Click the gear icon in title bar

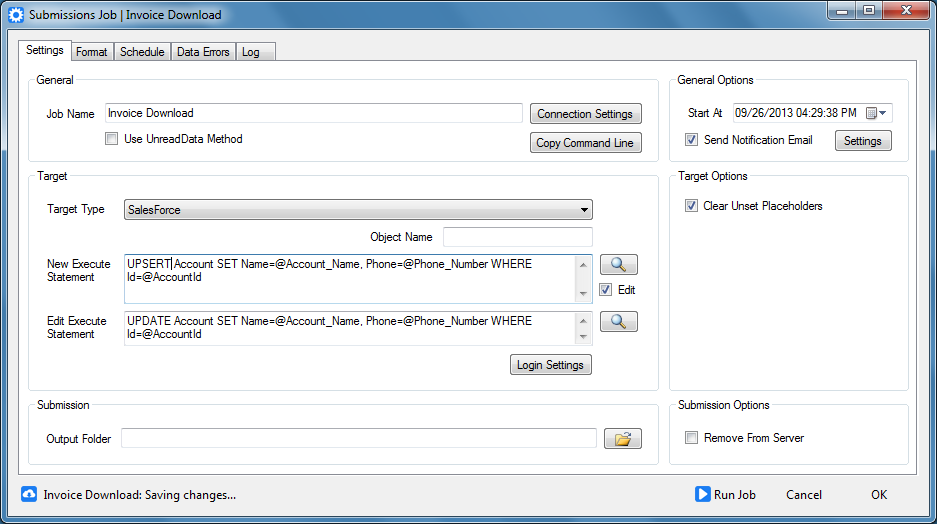click(16, 15)
